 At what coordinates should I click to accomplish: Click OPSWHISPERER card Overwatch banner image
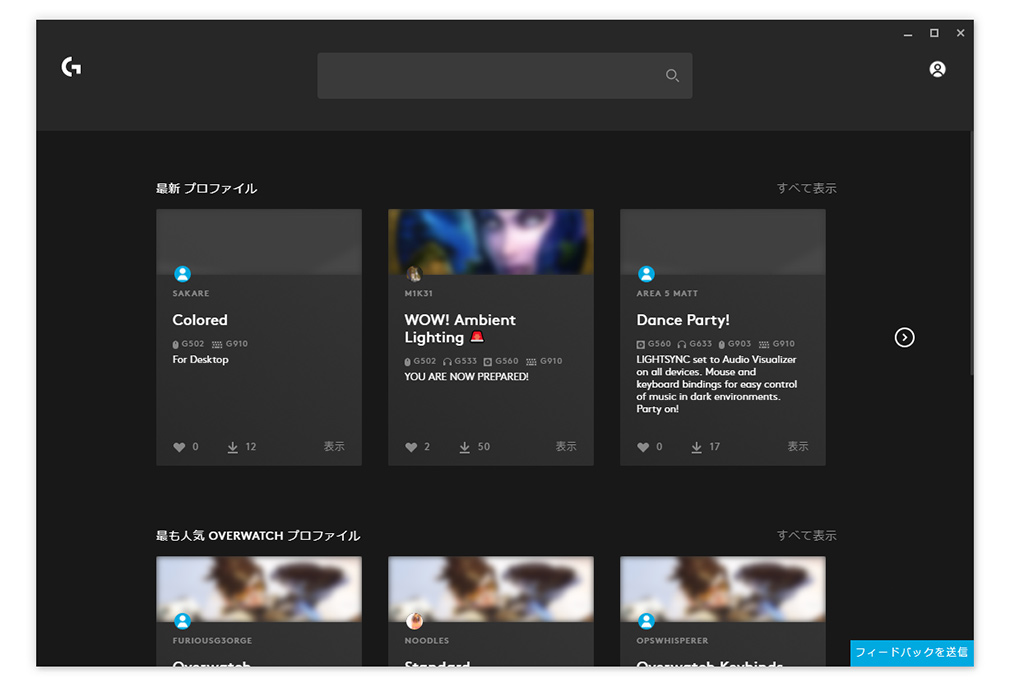(722, 589)
